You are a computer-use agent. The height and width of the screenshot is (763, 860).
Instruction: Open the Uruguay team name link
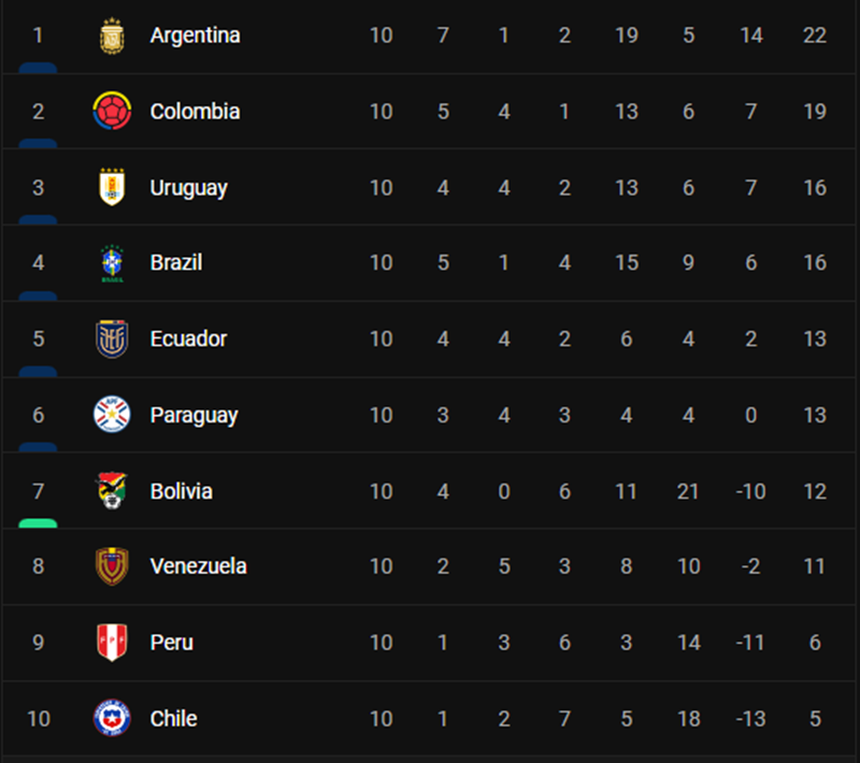coord(189,187)
